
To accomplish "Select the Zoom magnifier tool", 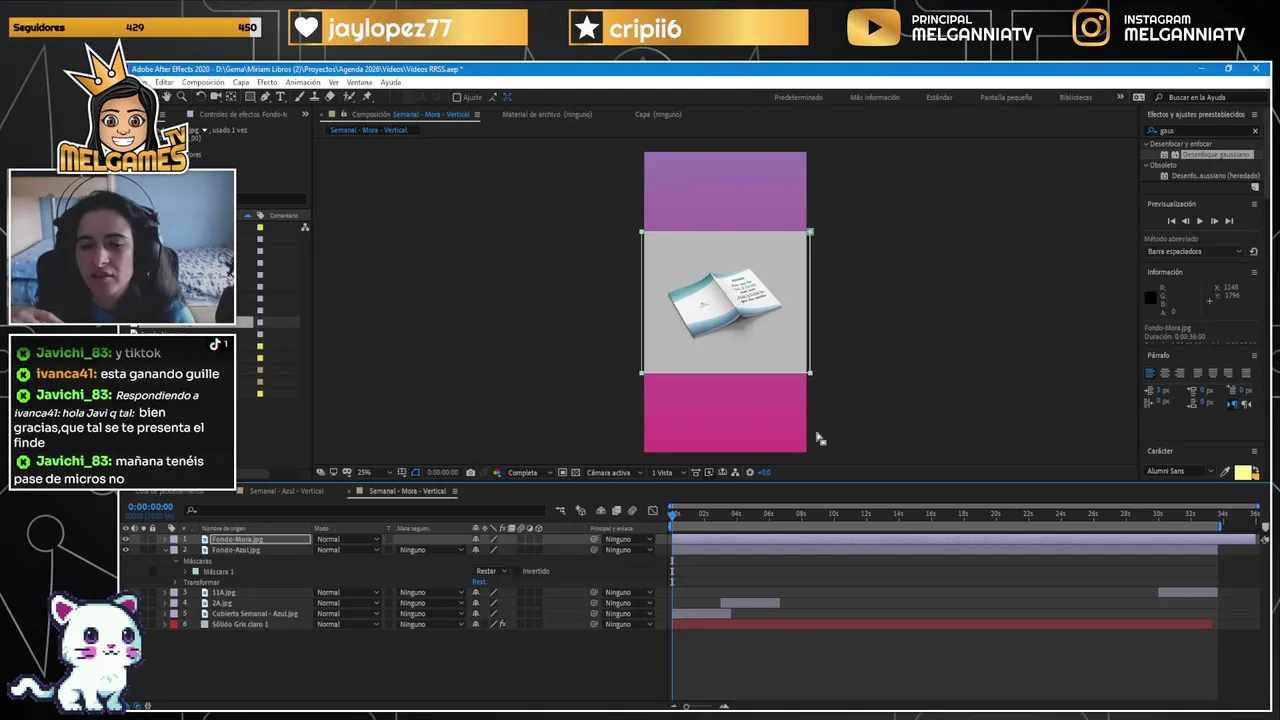I will [x=181, y=97].
